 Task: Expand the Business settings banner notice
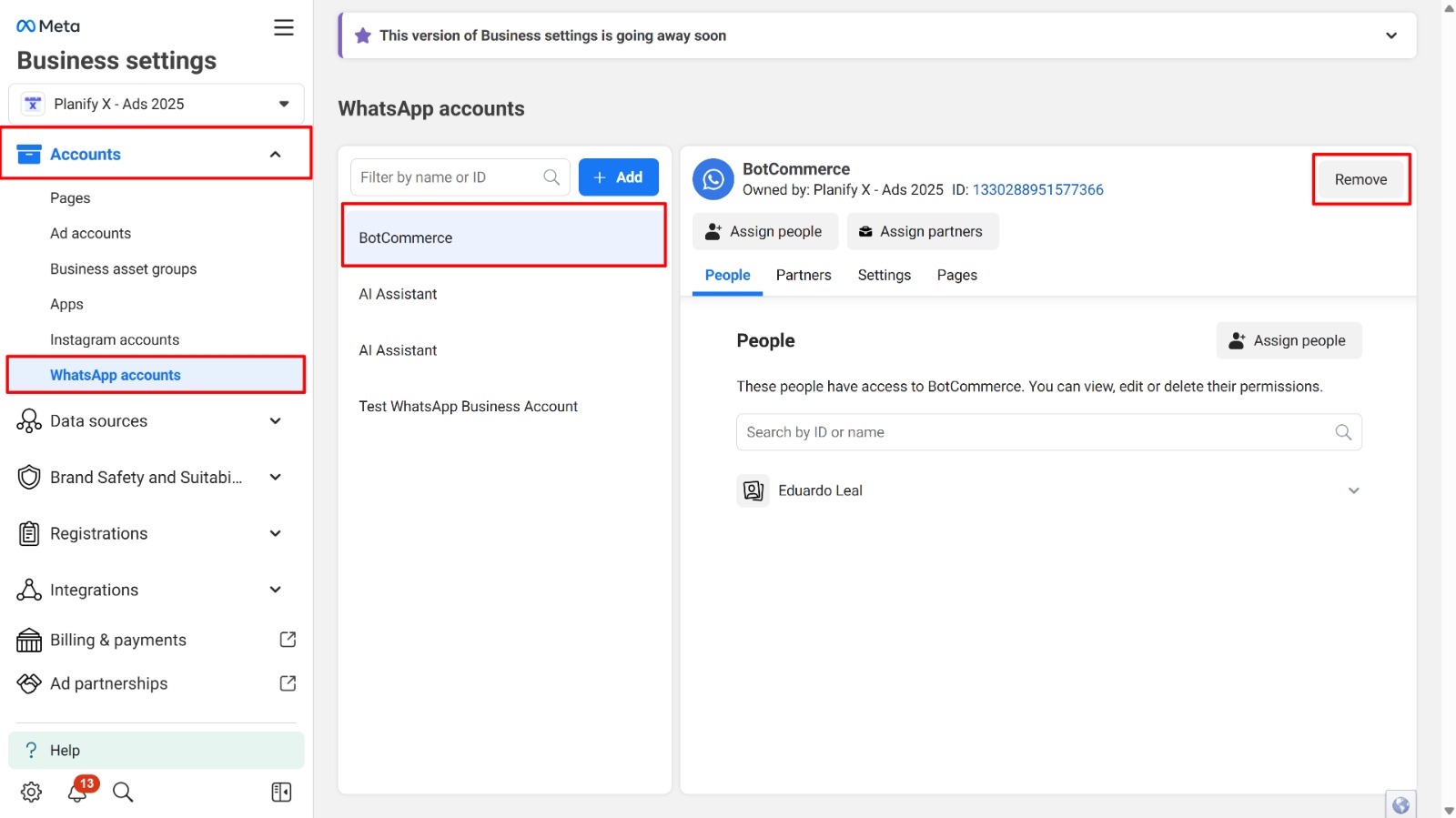click(x=1390, y=35)
